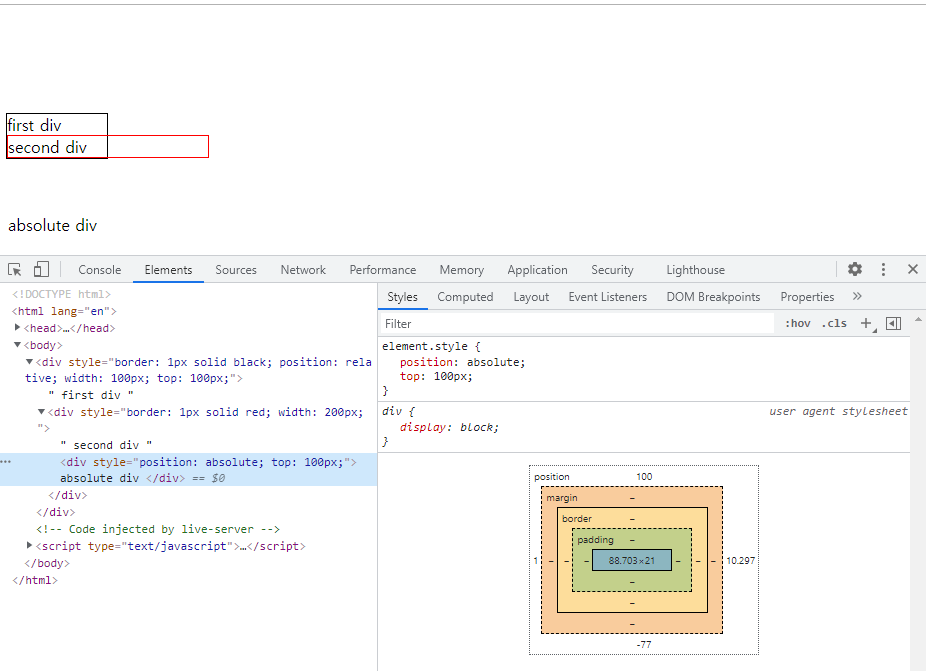Open ellipsis actions beside selected DOM node
This screenshot has width=926, height=671.
click(6, 462)
